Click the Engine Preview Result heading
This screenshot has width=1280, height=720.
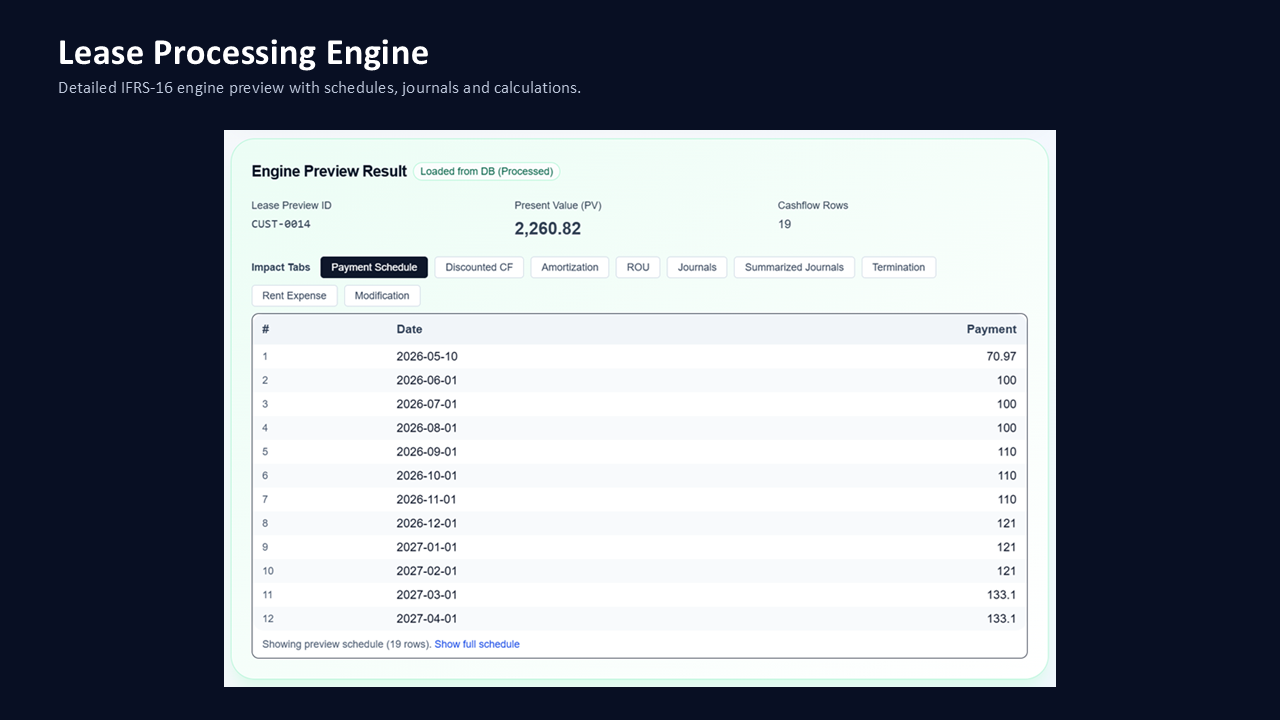coord(329,171)
